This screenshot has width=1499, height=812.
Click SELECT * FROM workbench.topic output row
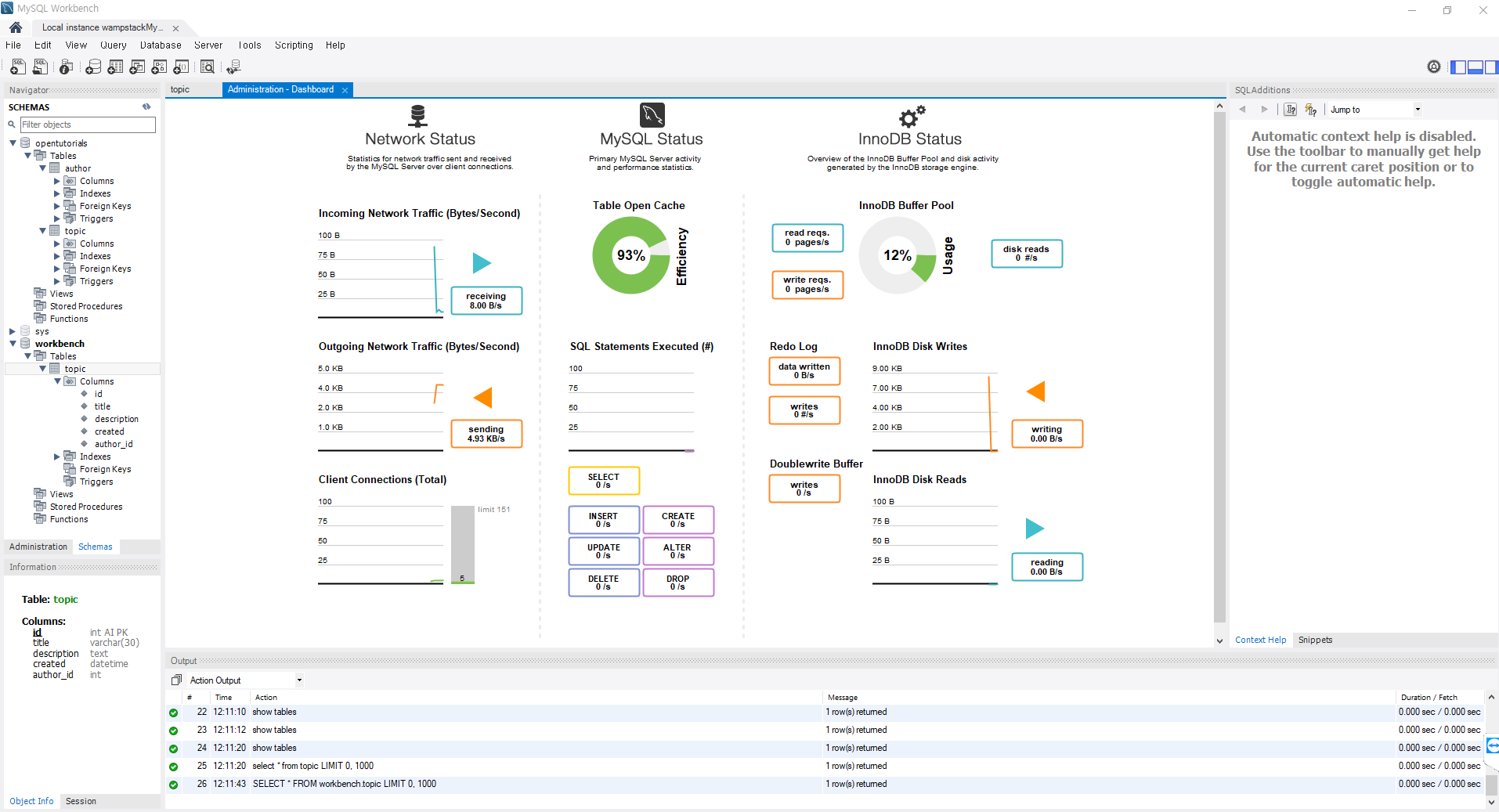coord(825,784)
